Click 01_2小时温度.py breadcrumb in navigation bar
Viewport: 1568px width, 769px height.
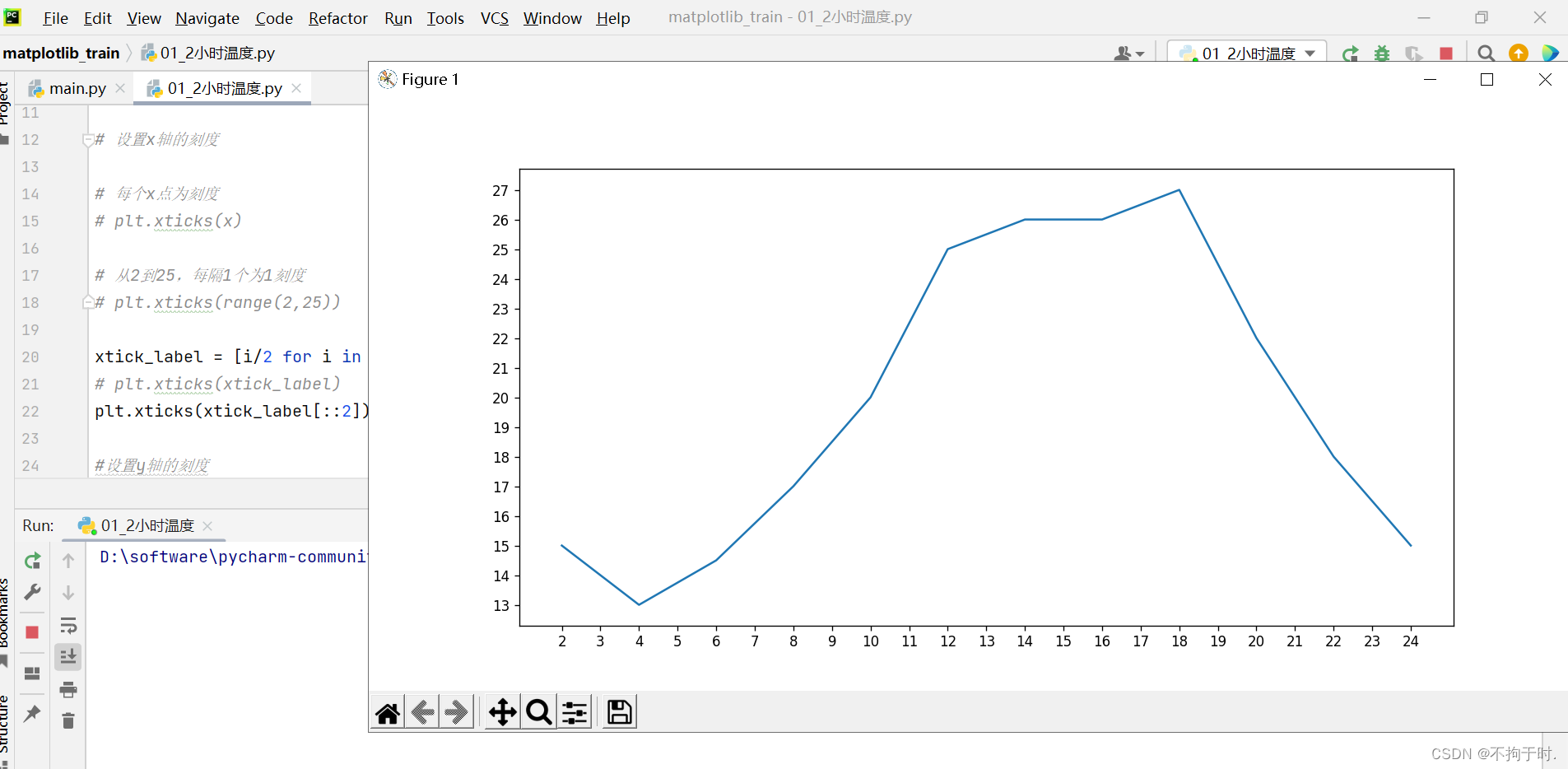tap(209, 54)
